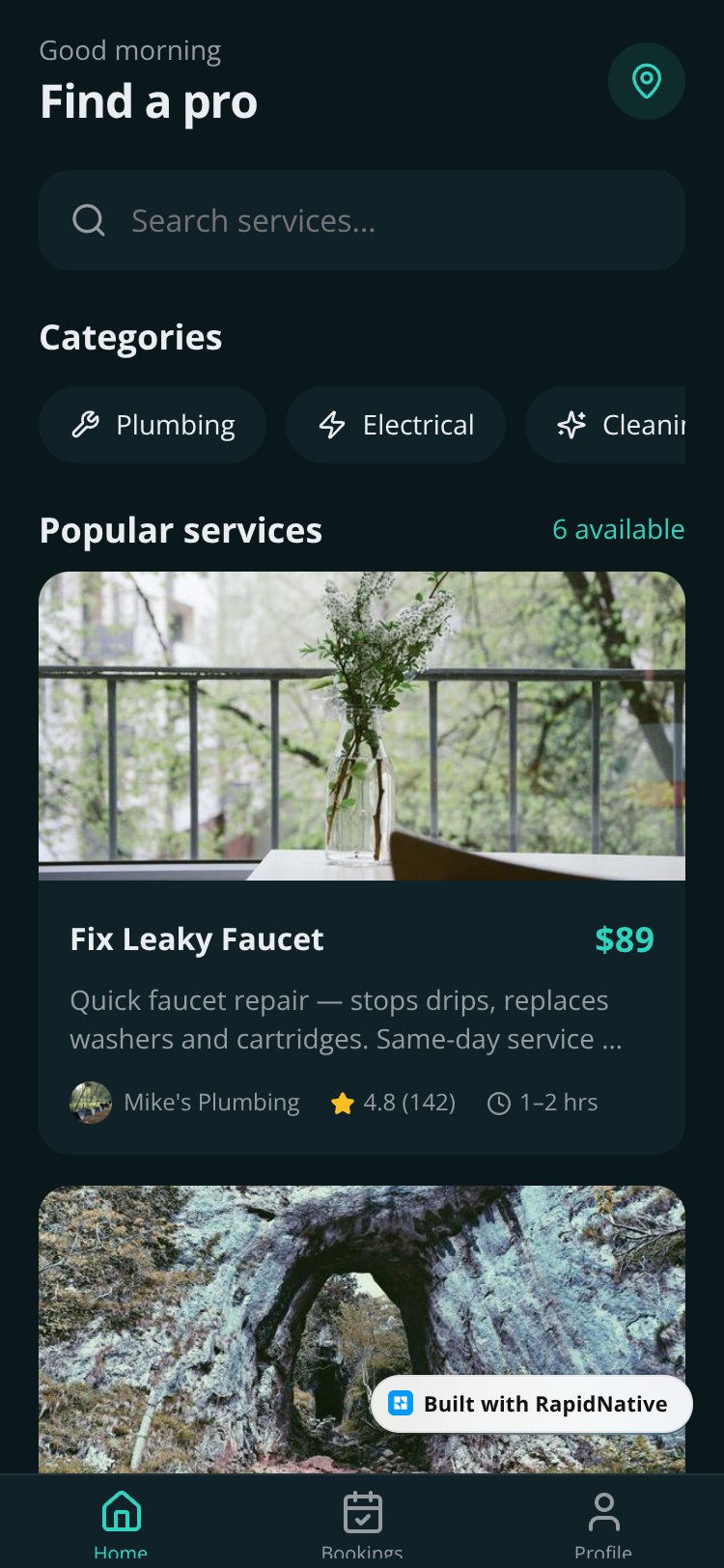Screen dimensions: 724x1568
Task: Click the search magnifier icon
Action: coord(89,220)
